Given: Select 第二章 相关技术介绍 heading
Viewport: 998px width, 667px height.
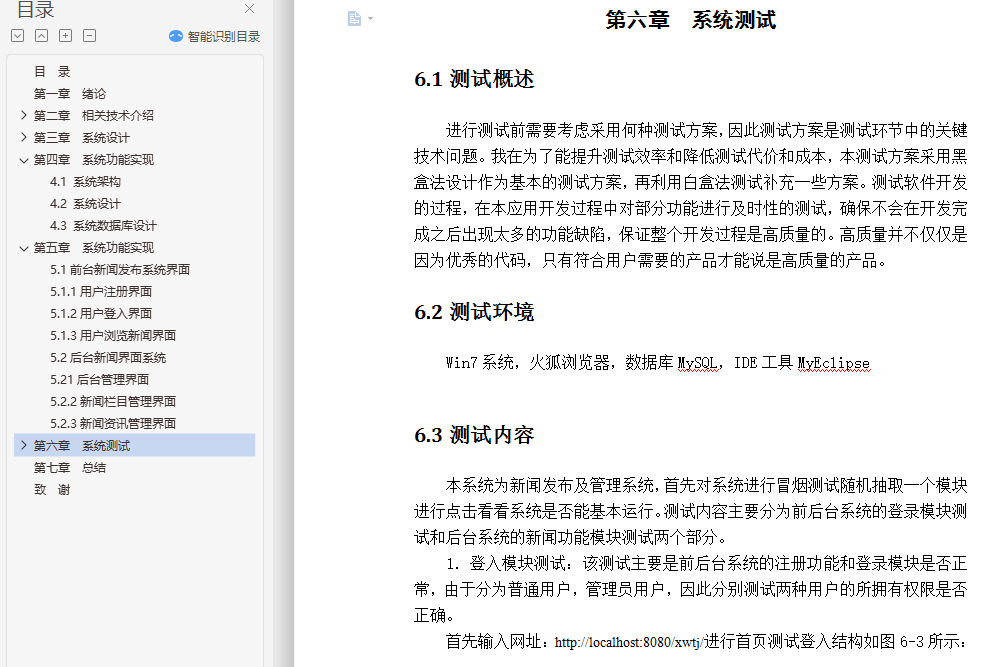Looking at the screenshot, I should pos(94,115).
